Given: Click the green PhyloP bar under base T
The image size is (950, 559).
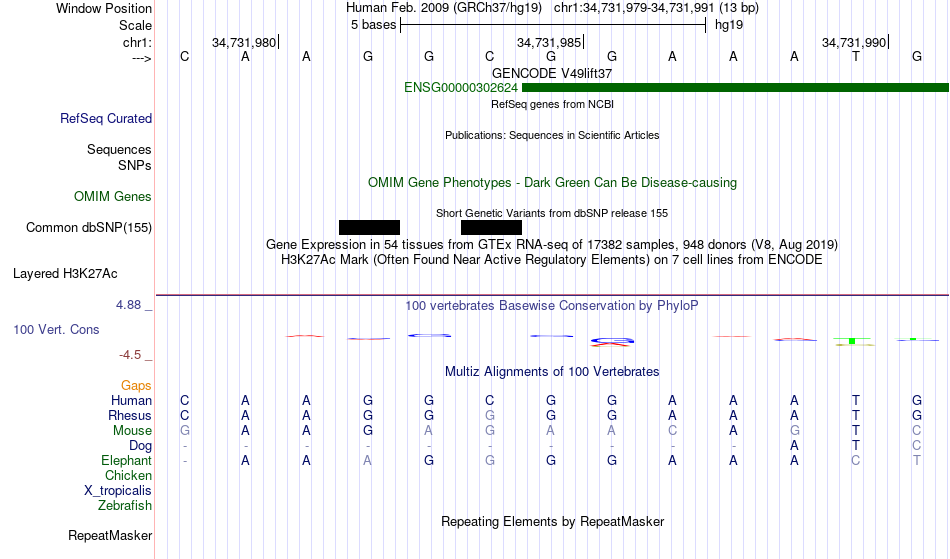Looking at the screenshot, I should coord(852,342).
